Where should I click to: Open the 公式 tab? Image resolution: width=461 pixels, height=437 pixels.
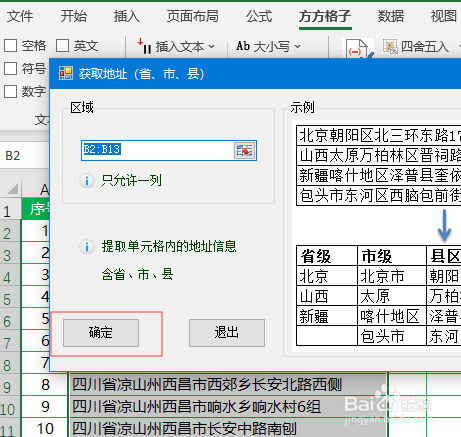point(259,16)
